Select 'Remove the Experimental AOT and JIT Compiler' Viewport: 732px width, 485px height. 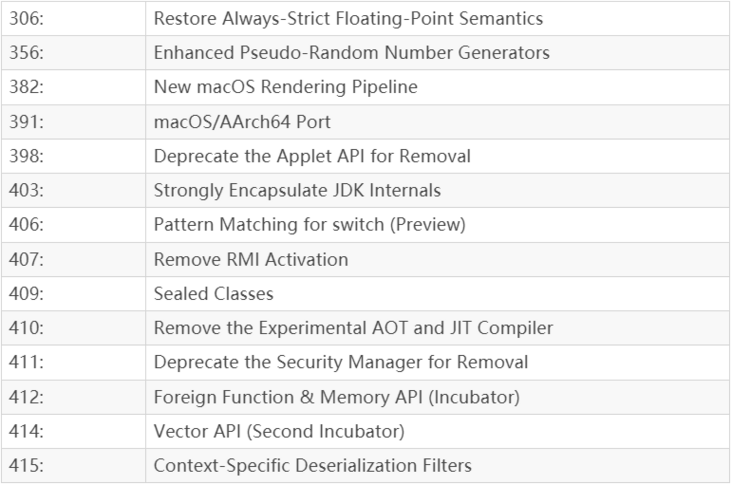point(353,328)
